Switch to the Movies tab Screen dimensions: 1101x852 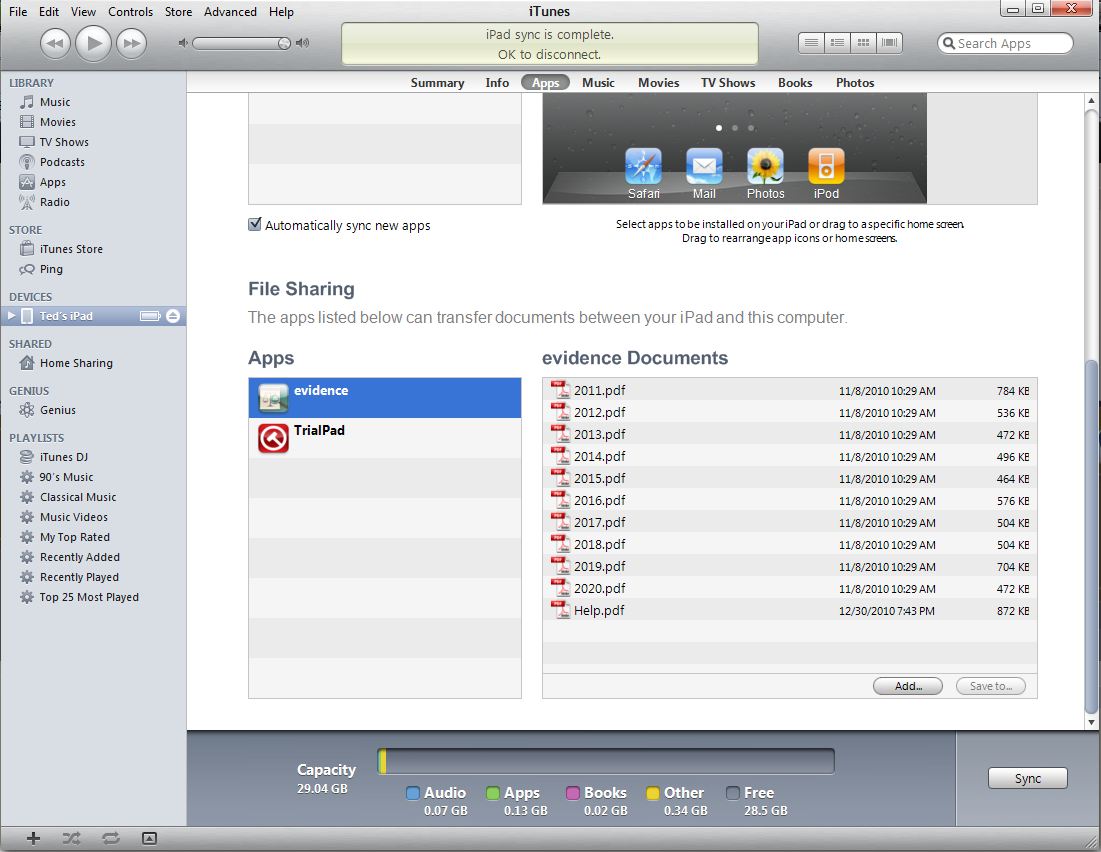coord(658,82)
